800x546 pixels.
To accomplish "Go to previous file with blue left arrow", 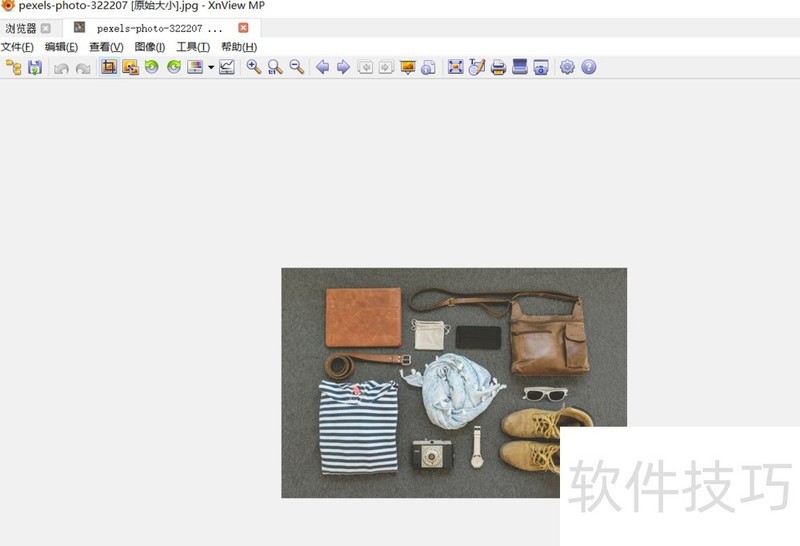I will point(322,67).
